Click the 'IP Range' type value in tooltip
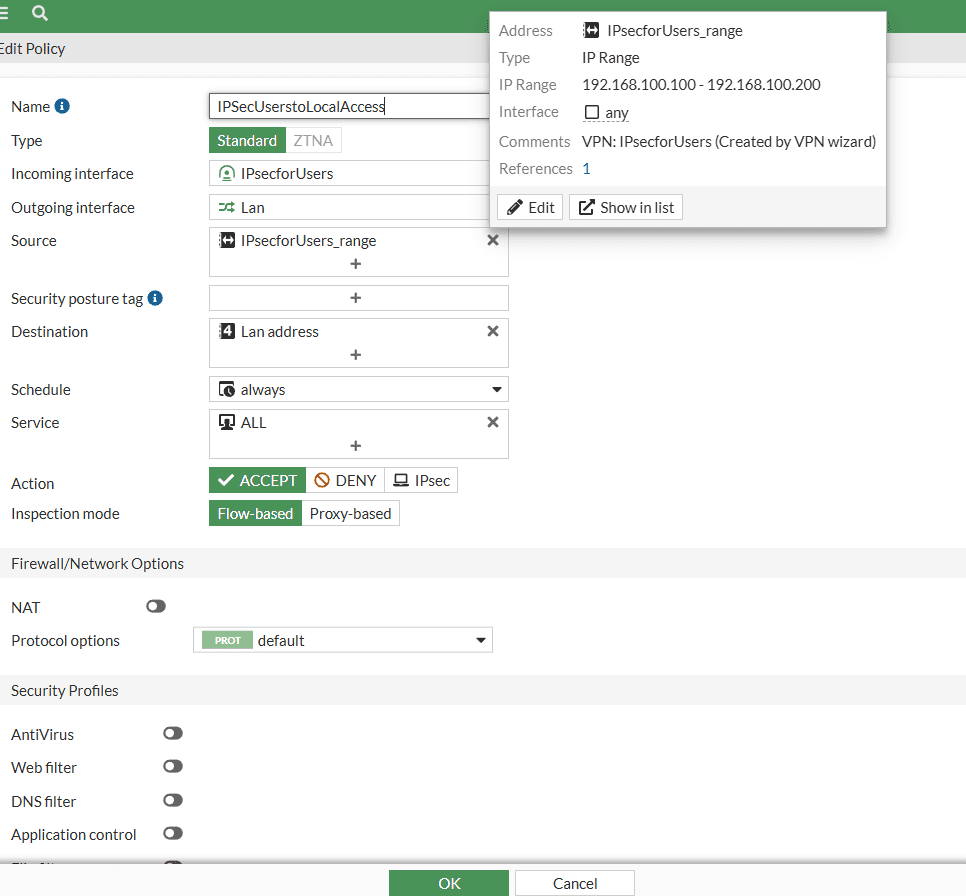 (x=611, y=58)
